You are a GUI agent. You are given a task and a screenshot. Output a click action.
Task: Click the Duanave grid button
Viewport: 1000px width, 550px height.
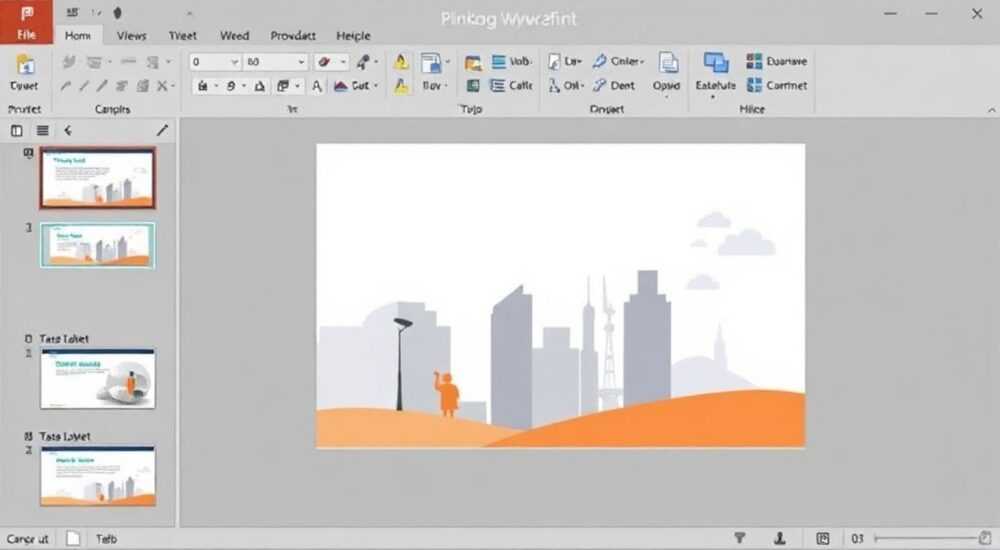point(776,61)
